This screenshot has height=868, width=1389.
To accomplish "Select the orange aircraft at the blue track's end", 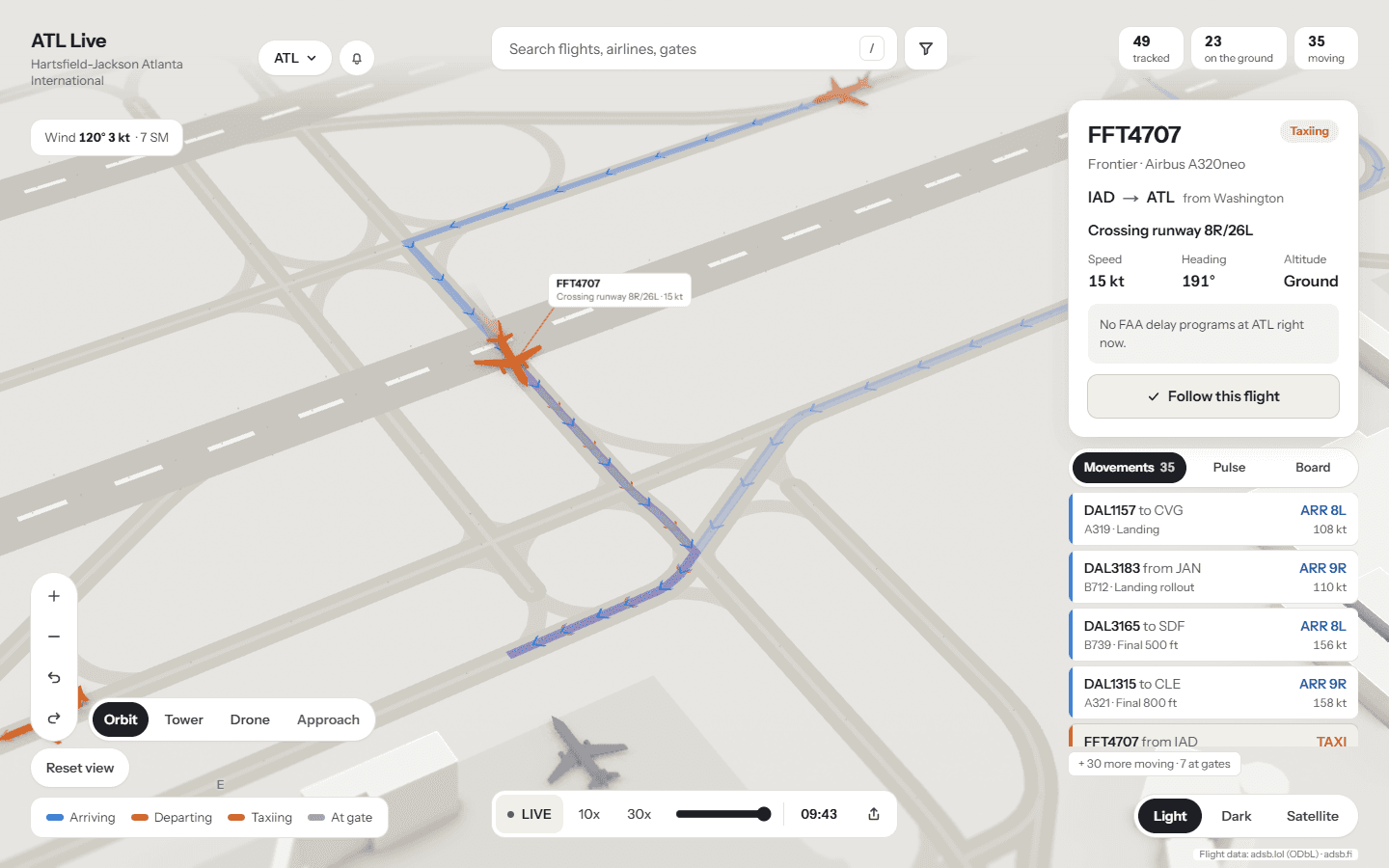I will [843, 90].
